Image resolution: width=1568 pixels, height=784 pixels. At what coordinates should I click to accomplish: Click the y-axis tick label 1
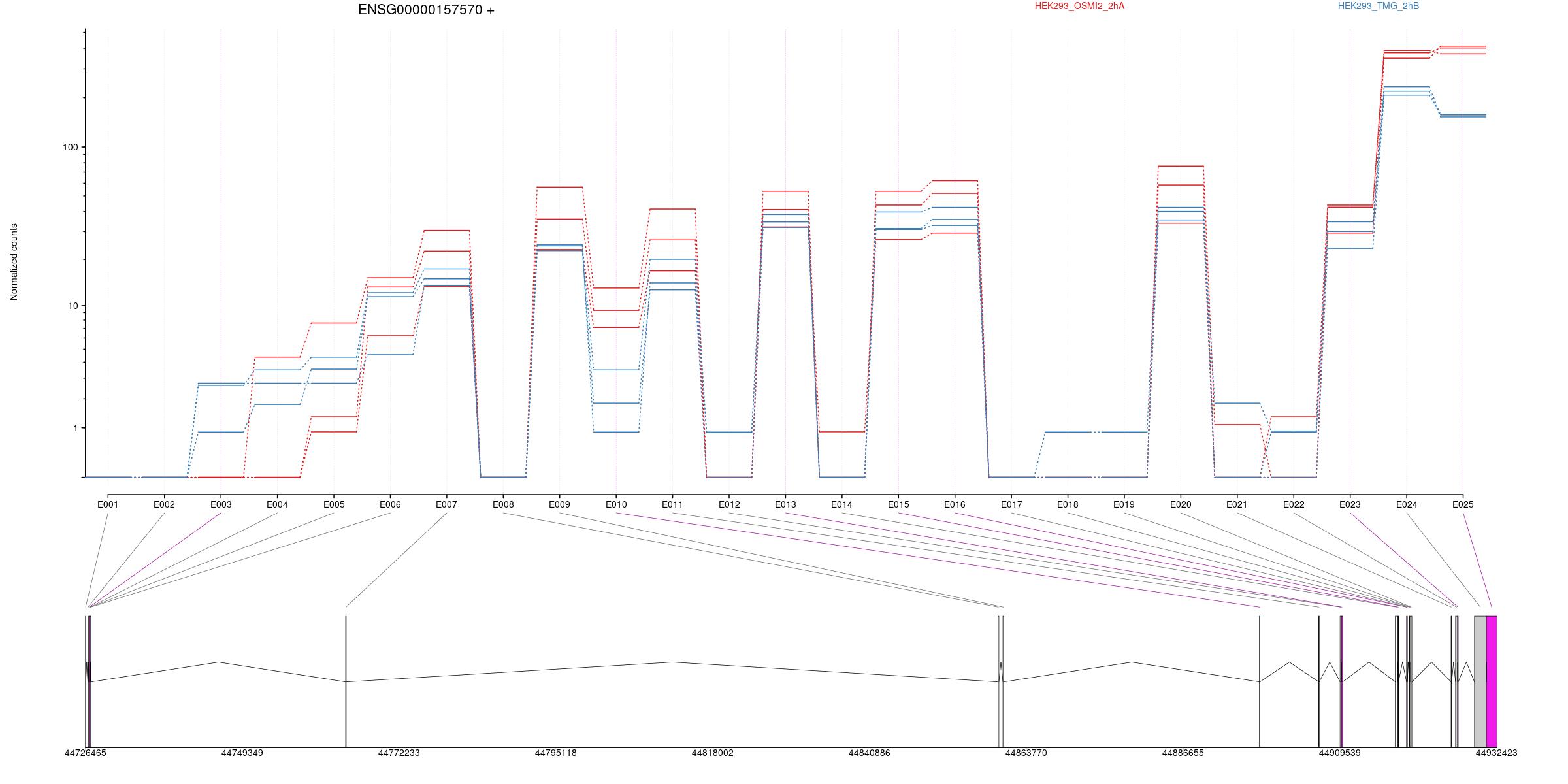(75, 428)
